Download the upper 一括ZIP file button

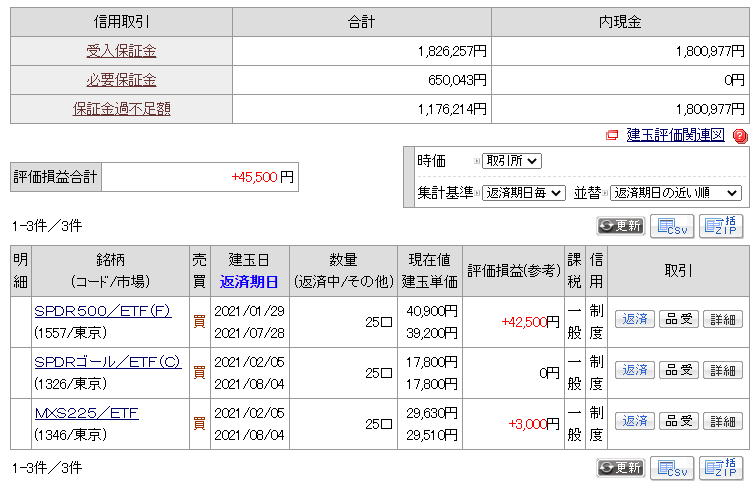(x=721, y=226)
